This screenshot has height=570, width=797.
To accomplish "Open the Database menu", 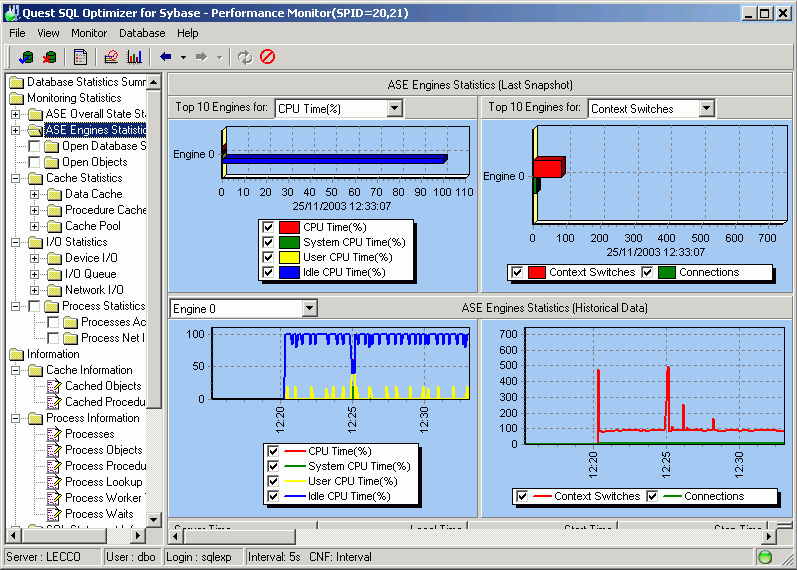I will click(x=142, y=33).
